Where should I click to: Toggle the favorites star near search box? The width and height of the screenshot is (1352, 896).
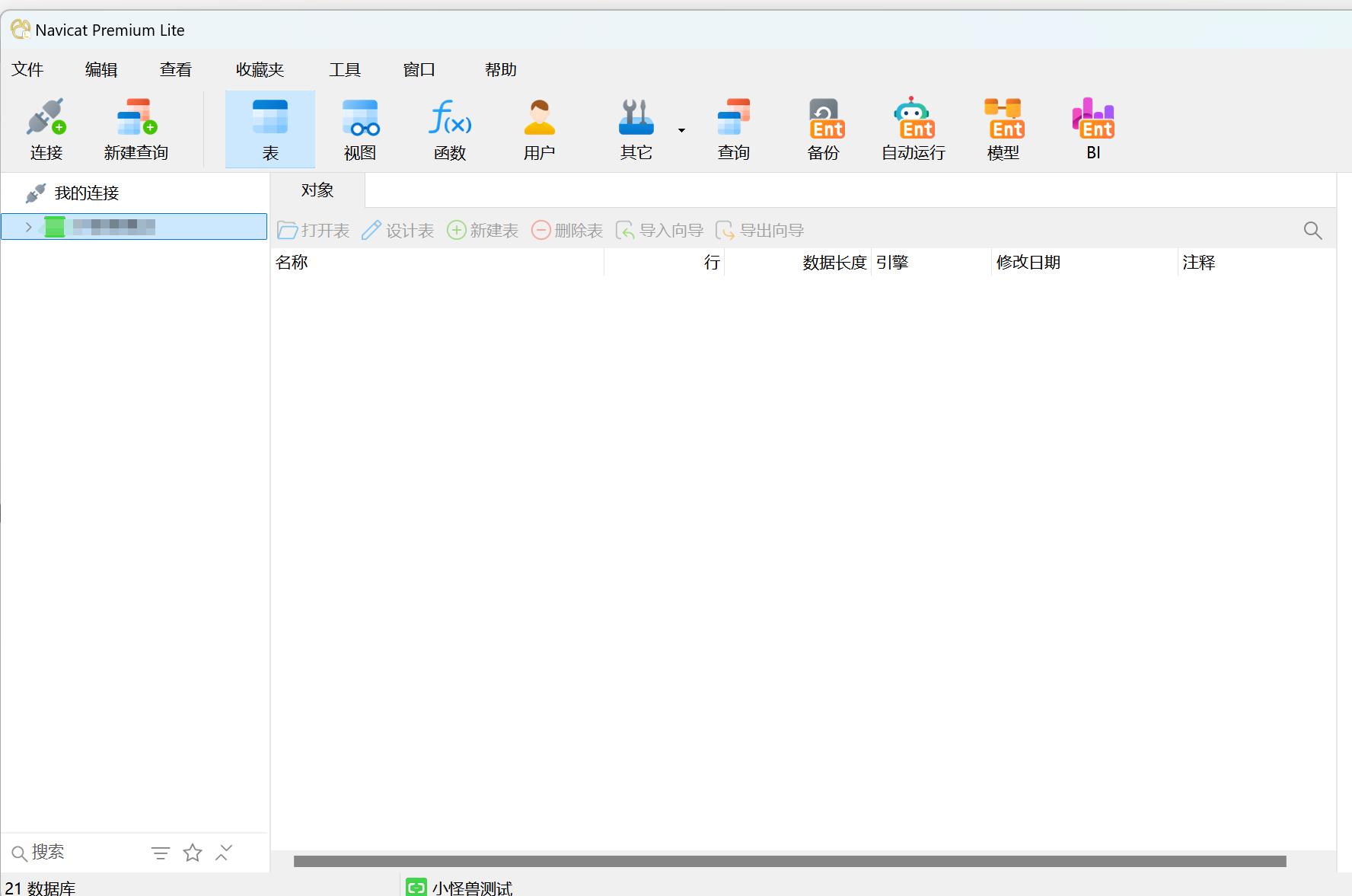(192, 852)
